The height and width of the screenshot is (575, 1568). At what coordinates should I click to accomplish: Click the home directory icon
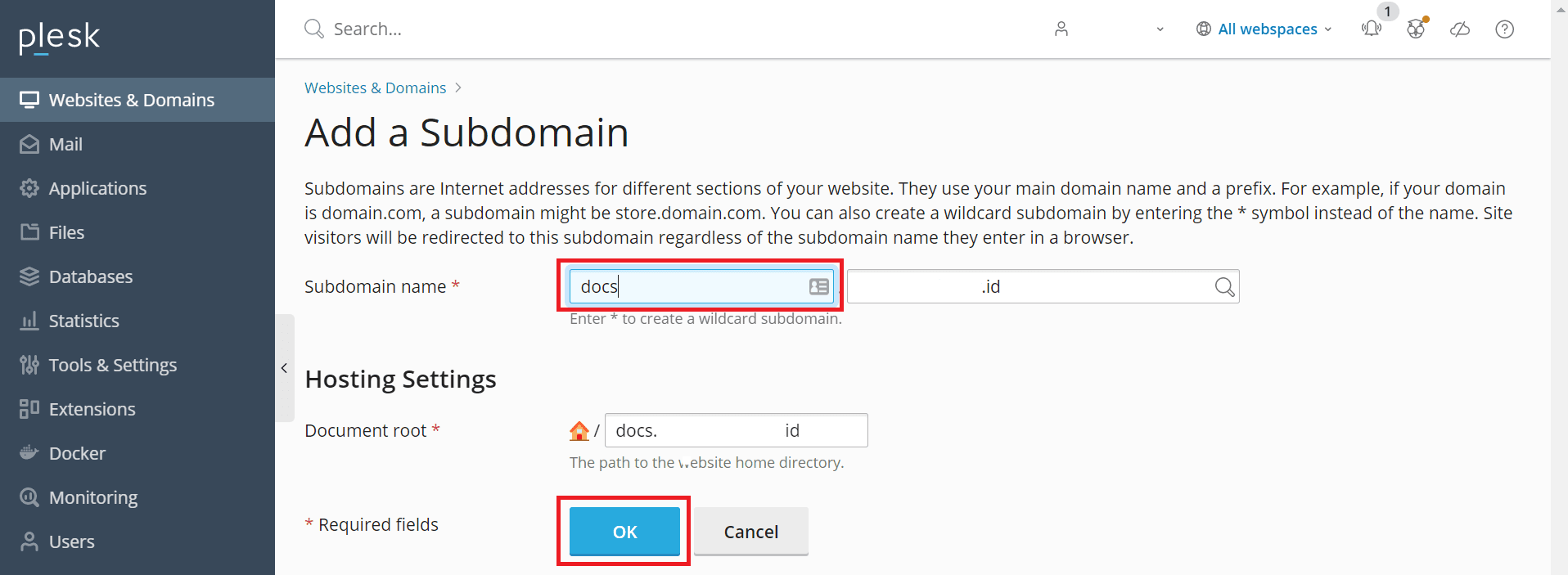[x=579, y=430]
